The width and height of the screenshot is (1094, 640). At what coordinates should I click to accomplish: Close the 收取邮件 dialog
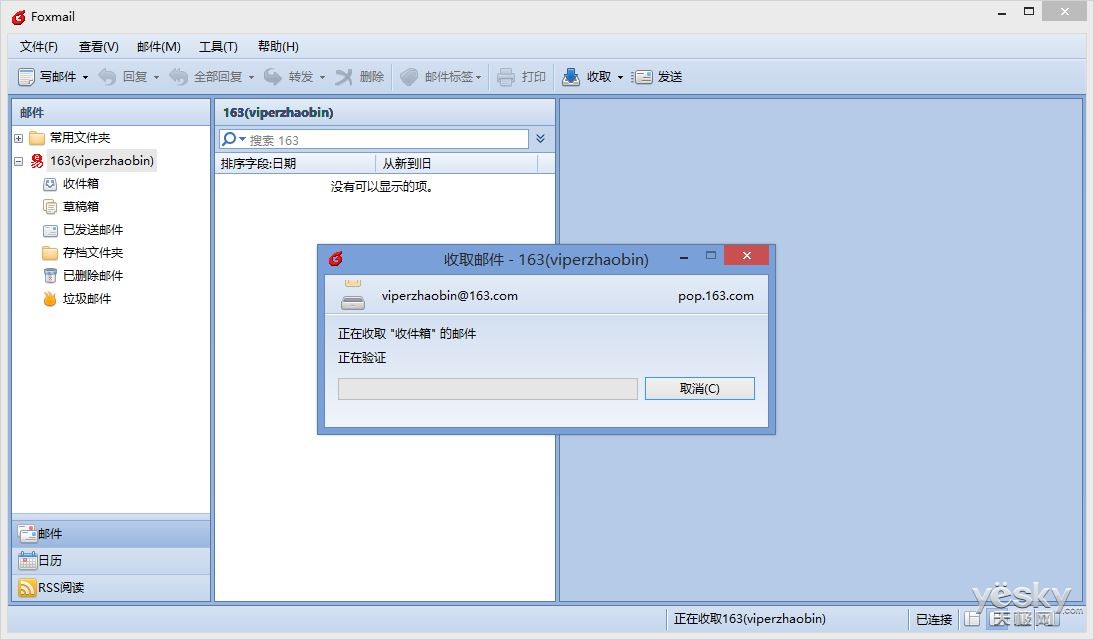point(747,255)
